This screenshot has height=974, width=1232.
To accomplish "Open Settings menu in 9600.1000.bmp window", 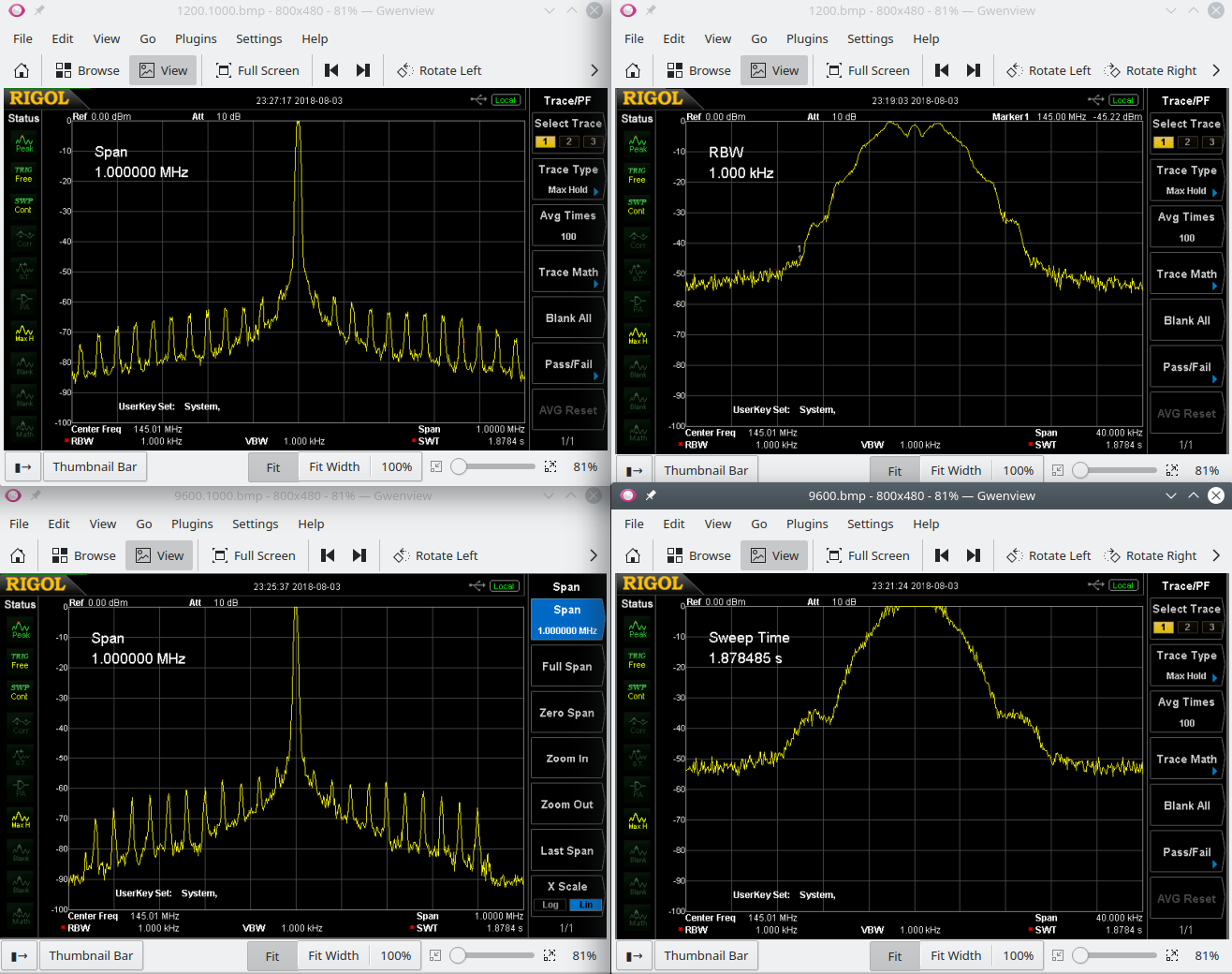I will [255, 524].
